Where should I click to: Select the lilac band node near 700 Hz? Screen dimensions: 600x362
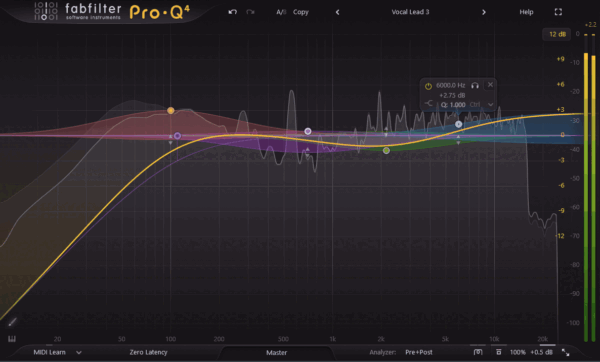(308, 131)
